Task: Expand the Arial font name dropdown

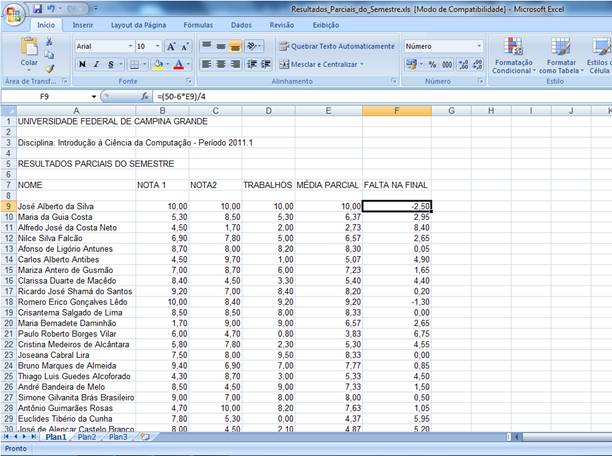Action: [129, 46]
